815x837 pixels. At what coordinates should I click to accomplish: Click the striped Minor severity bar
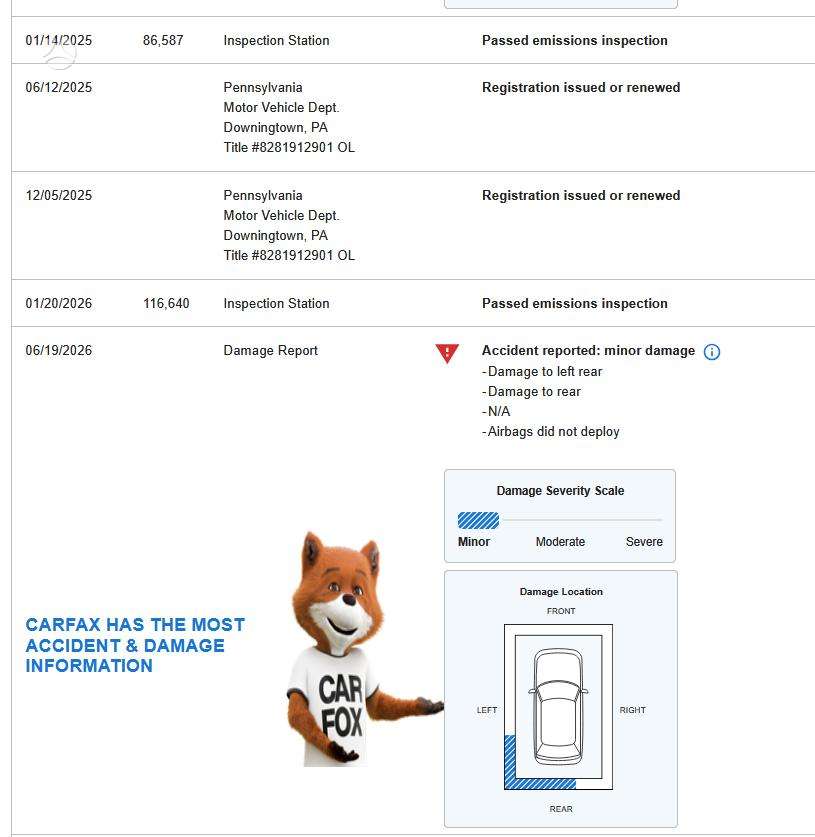tap(478, 520)
